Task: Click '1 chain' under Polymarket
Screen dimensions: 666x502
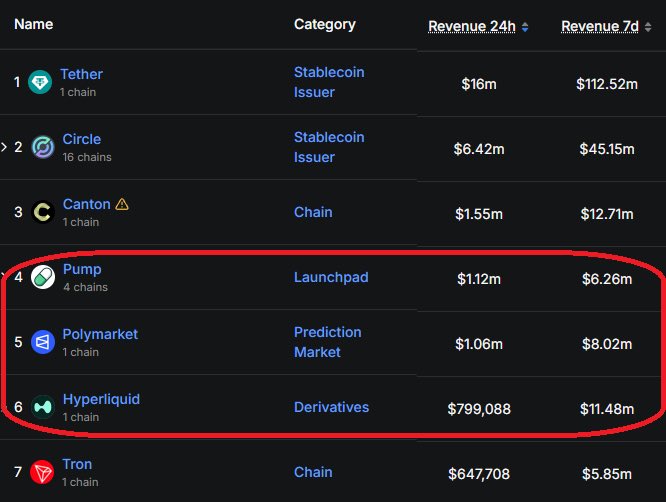Action: 80,352
